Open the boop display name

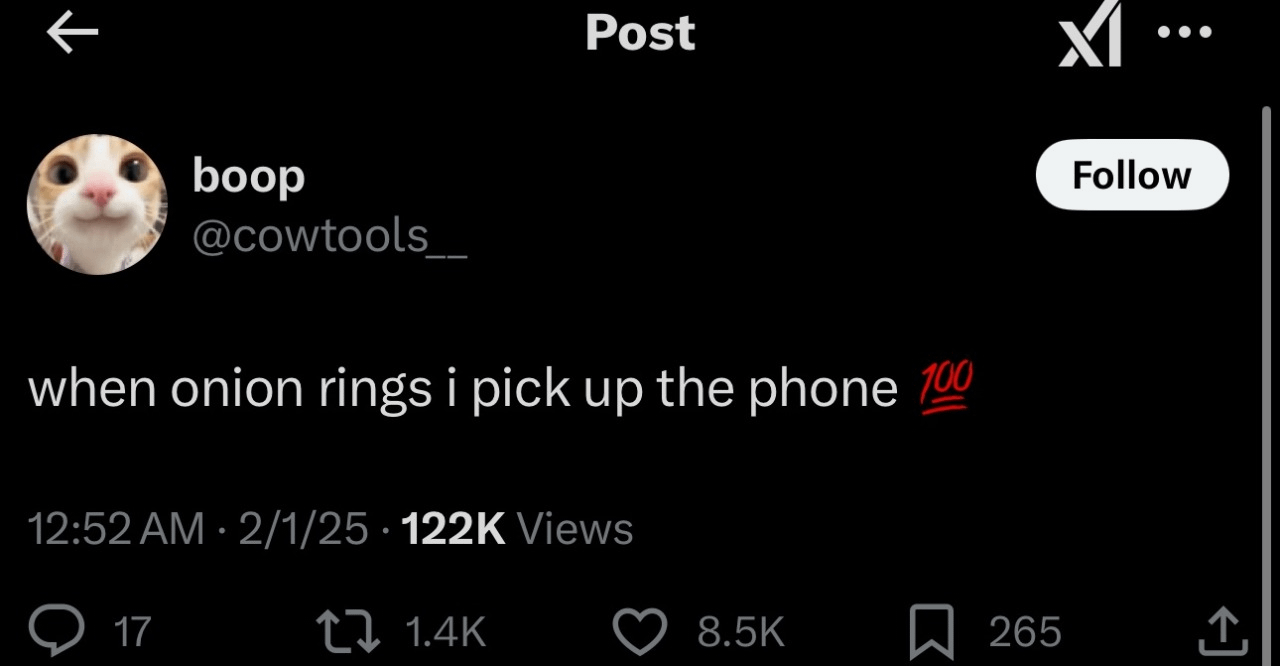(x=248, y=177)
